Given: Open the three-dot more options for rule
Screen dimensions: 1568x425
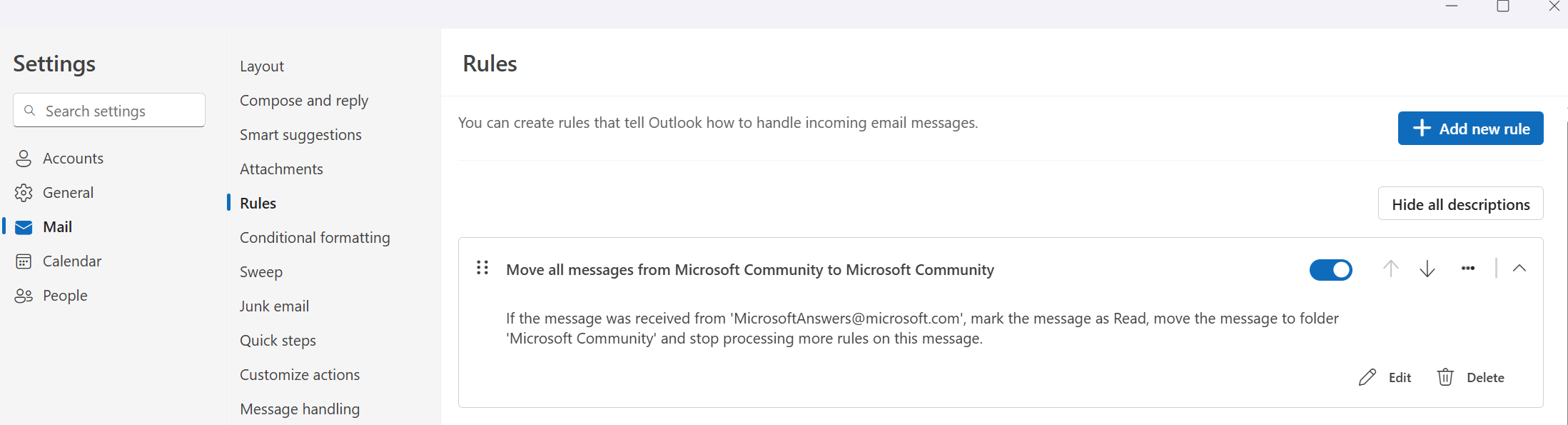Looking at the screenshot, I should pos(1468,269).
